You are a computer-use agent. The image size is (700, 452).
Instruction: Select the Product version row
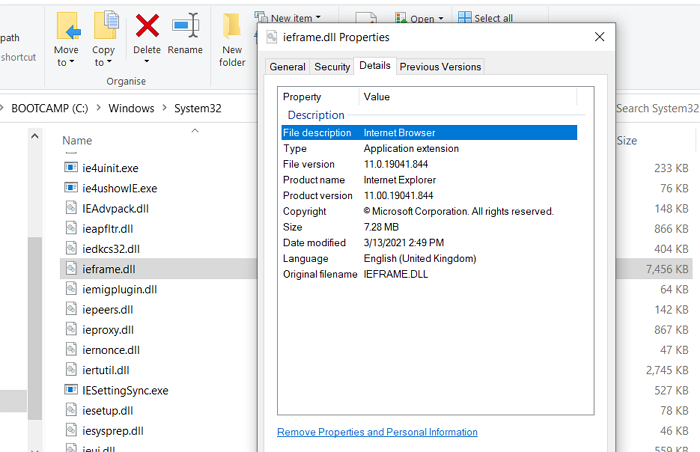[x=429, y=195]
